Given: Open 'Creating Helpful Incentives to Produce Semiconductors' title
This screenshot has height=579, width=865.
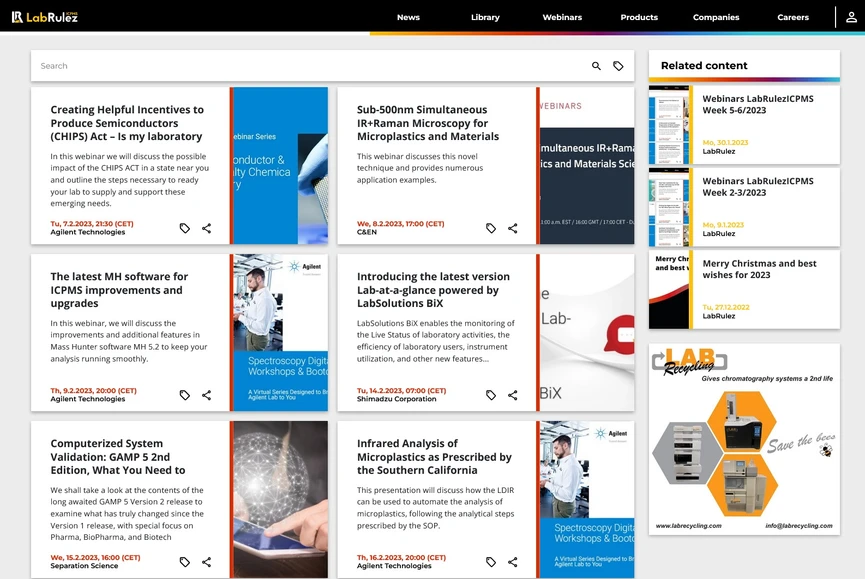Looking at the screenshot, I should (127, 123).
